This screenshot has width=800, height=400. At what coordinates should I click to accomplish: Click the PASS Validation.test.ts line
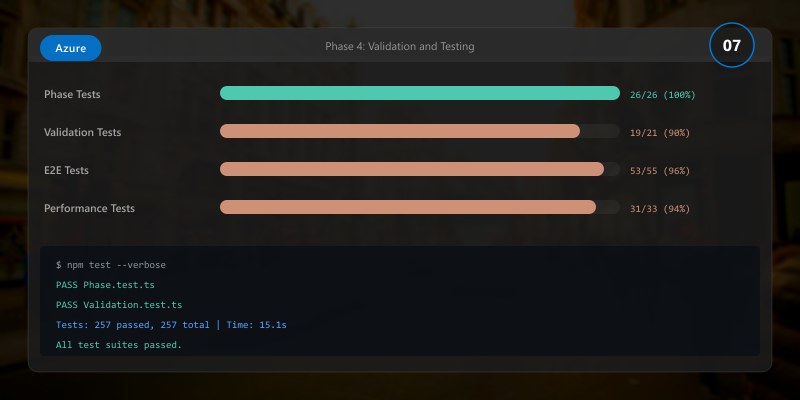pyautogui.click(x=119, y=305)
